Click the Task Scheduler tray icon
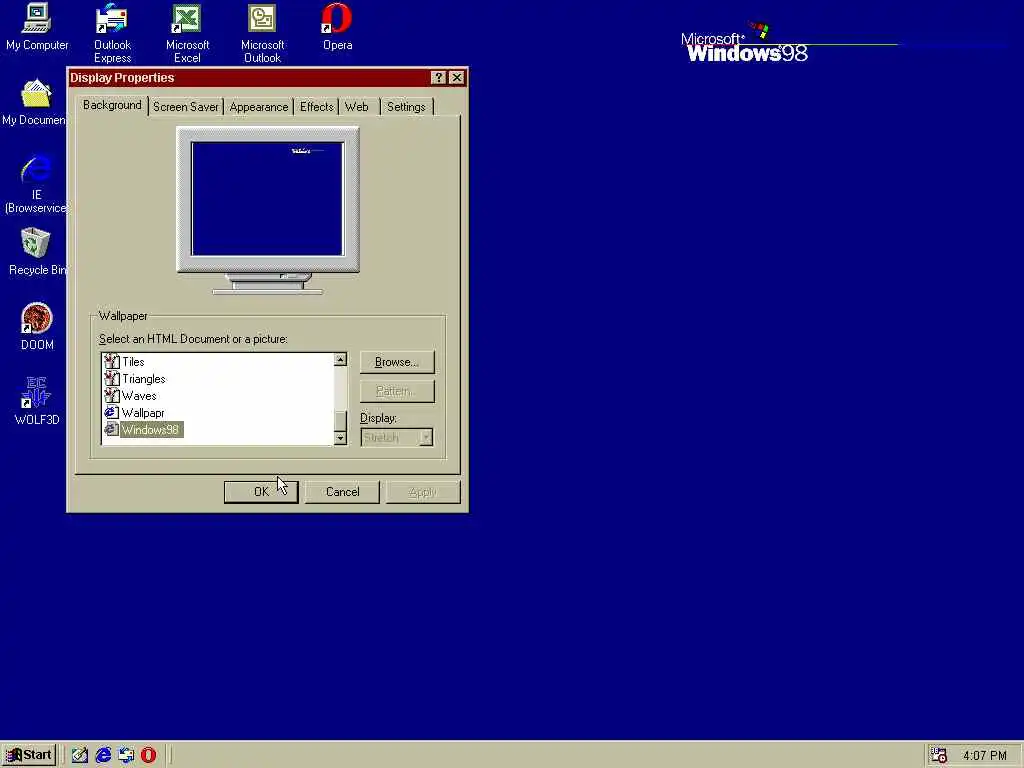 [939, 756]
